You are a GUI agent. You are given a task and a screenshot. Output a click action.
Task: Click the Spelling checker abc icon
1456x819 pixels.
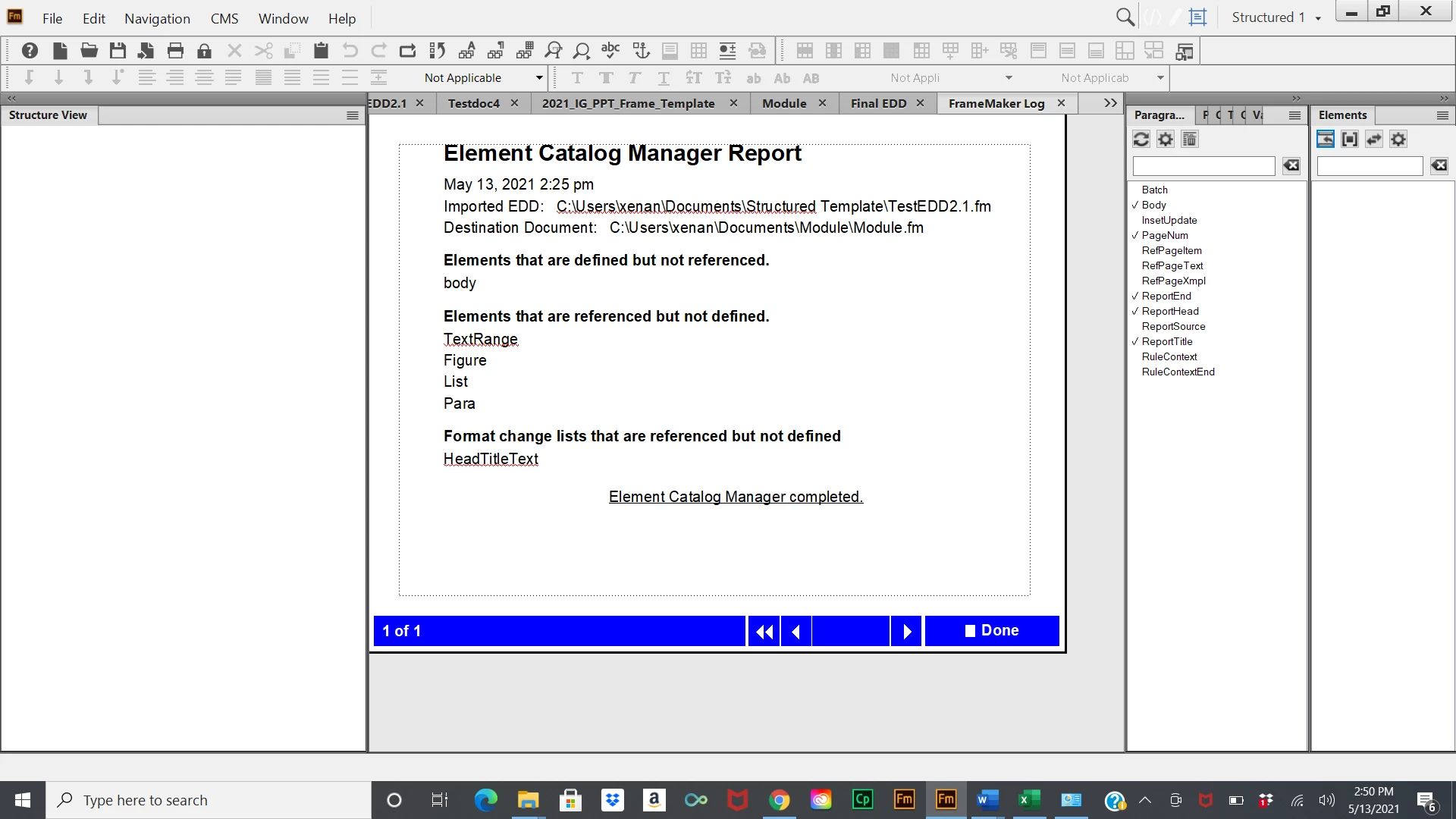(x=610, y=51)
